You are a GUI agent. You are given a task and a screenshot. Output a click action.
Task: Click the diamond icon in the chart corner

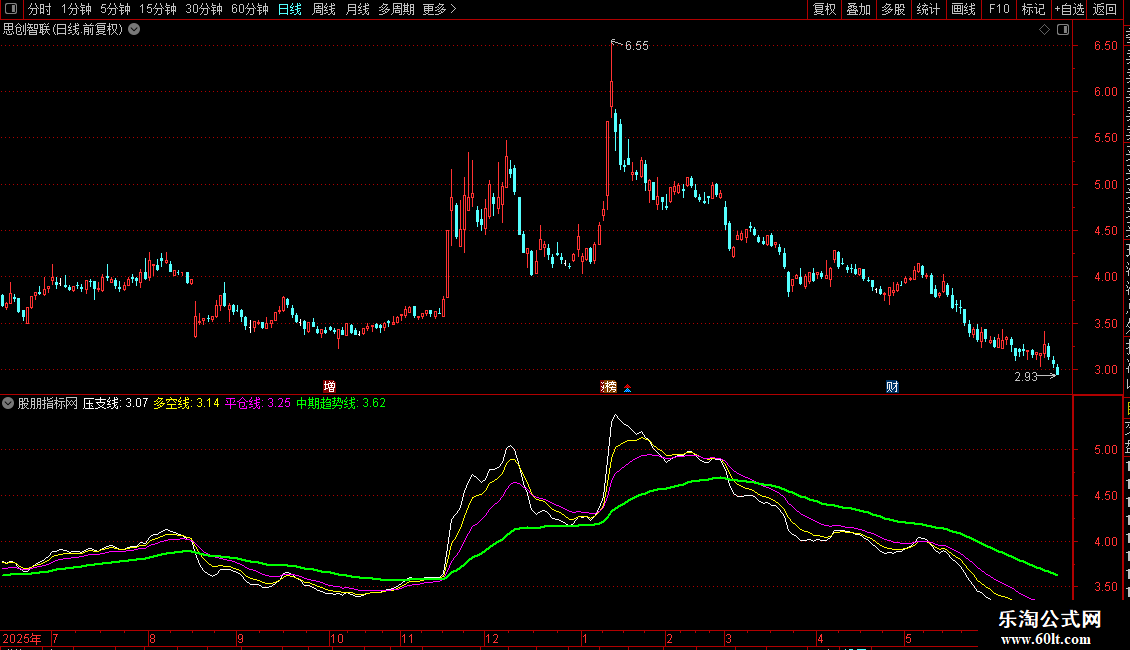pyautogui.click(x=1044, y=30)
